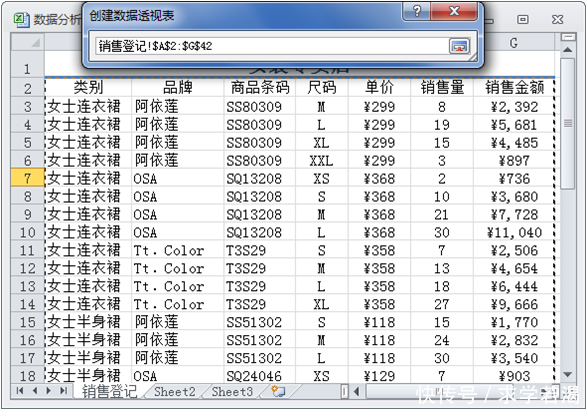The height and width of the screenshot is (410, 587).
Task: Select row 10 header
Action: pyautogui.click(x=28, y=232)
